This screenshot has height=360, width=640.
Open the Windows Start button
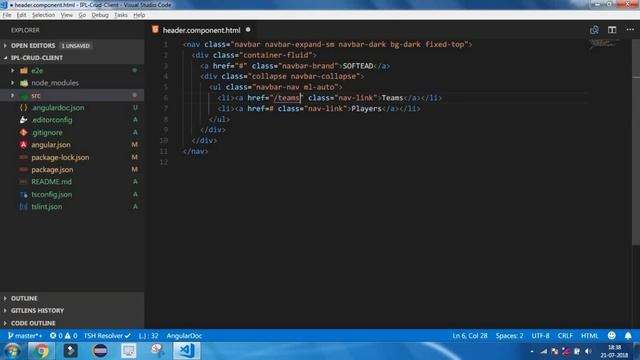coord(12,351)
